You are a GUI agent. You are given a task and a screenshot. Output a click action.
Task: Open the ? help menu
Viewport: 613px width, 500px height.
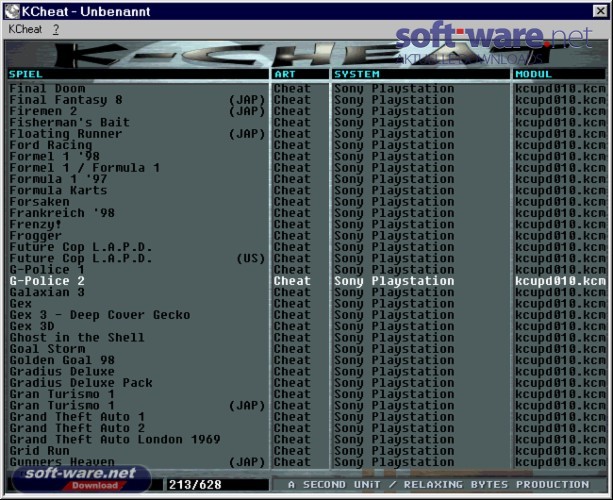coord(56,29)
